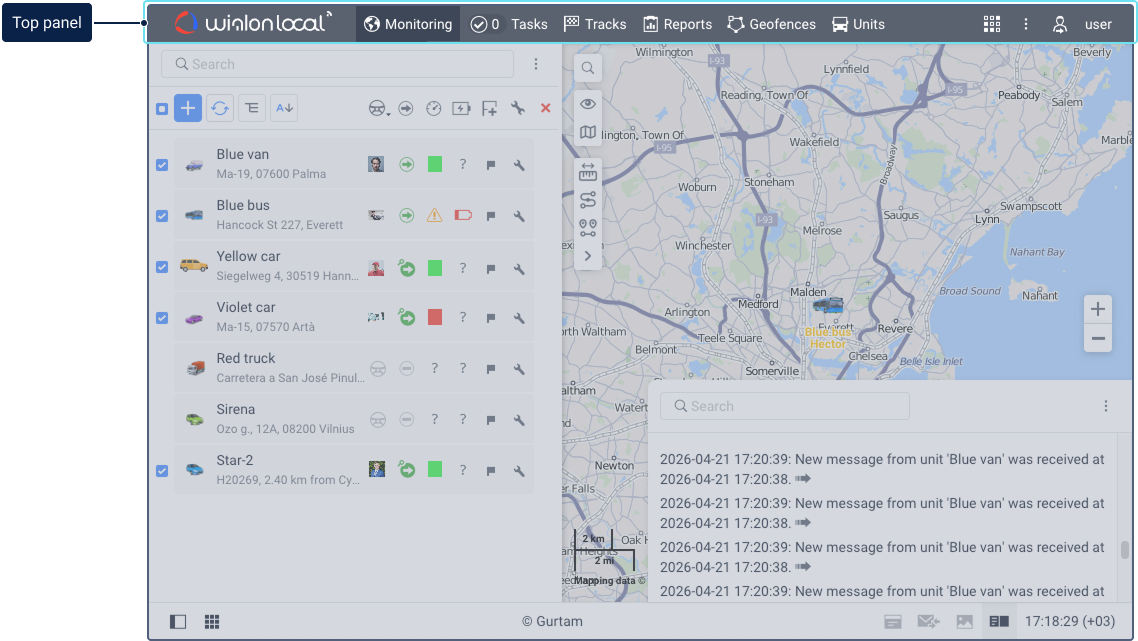
Task: Uncheck the Violet car checkbox
Action: click(162, 318)
